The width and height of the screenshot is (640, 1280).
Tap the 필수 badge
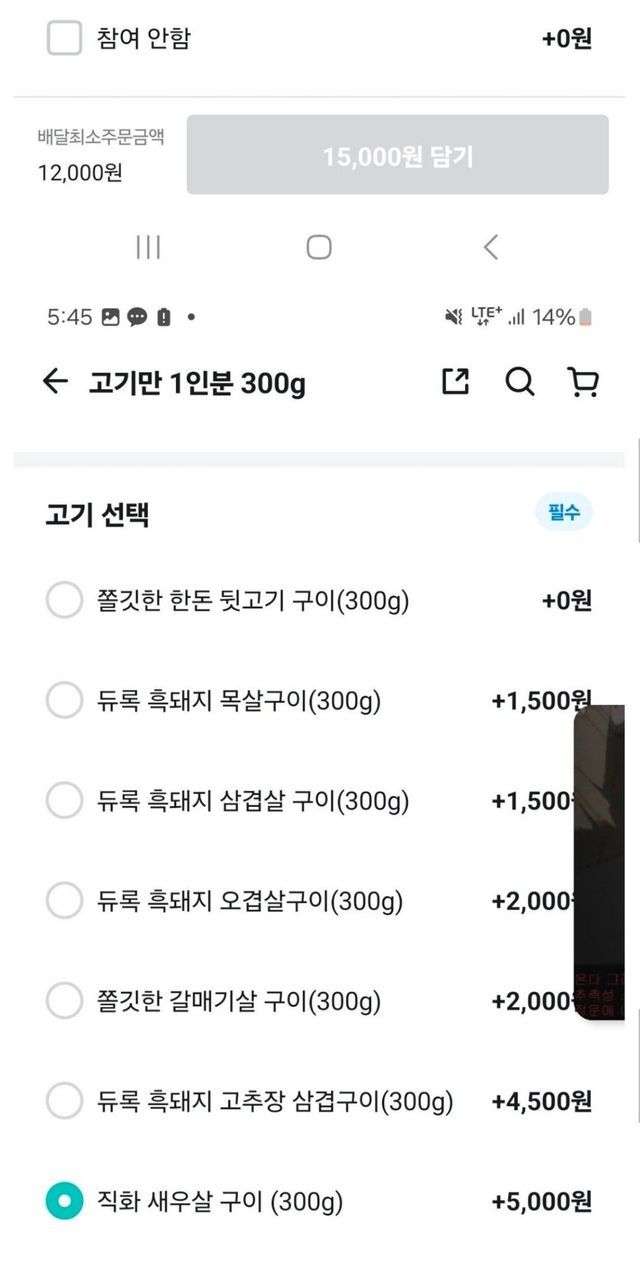coord(563,513)
